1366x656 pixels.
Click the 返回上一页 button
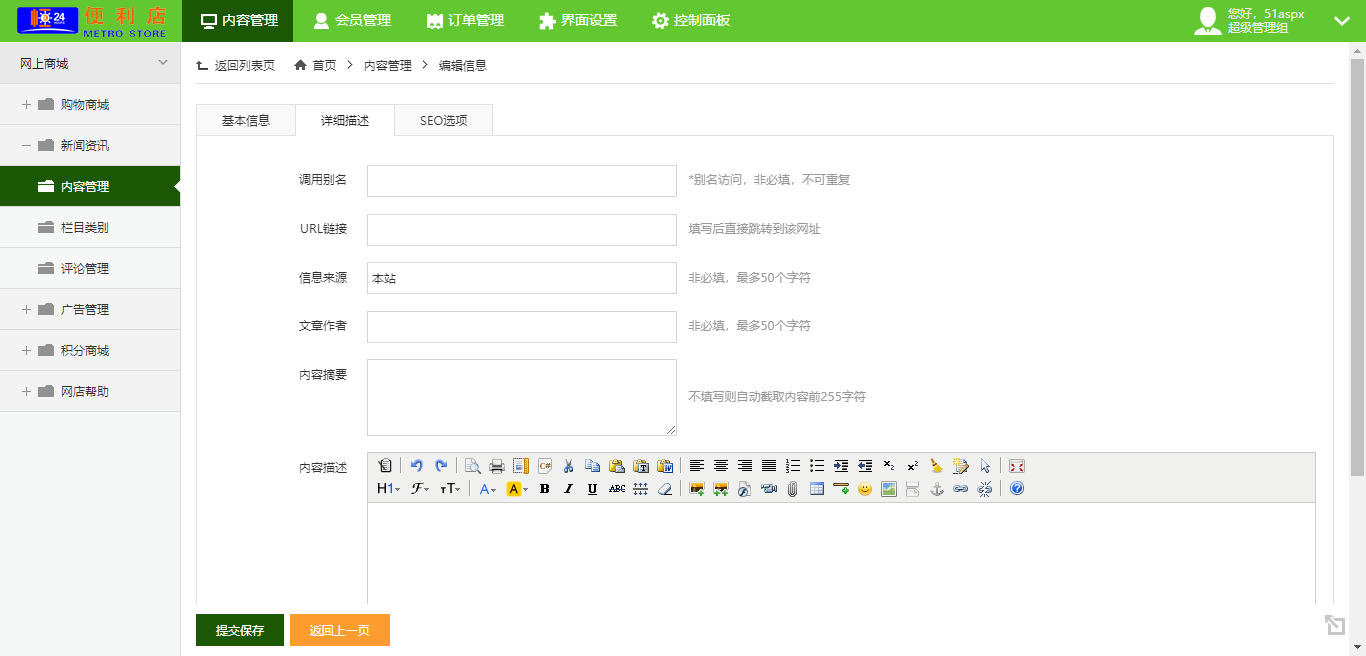click(x=340, y=630)
